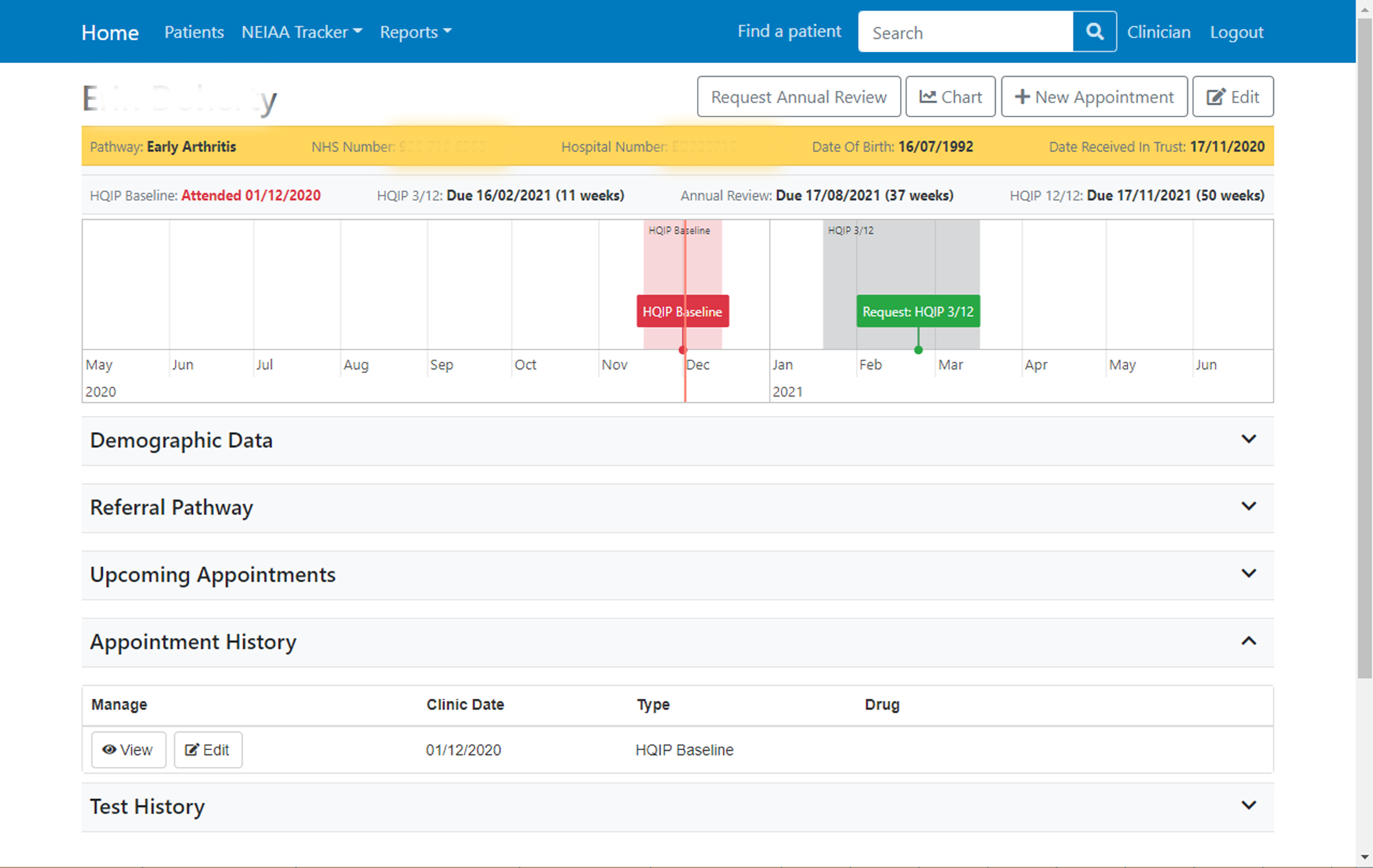Click the Appointment History heading

click(193, 642)
